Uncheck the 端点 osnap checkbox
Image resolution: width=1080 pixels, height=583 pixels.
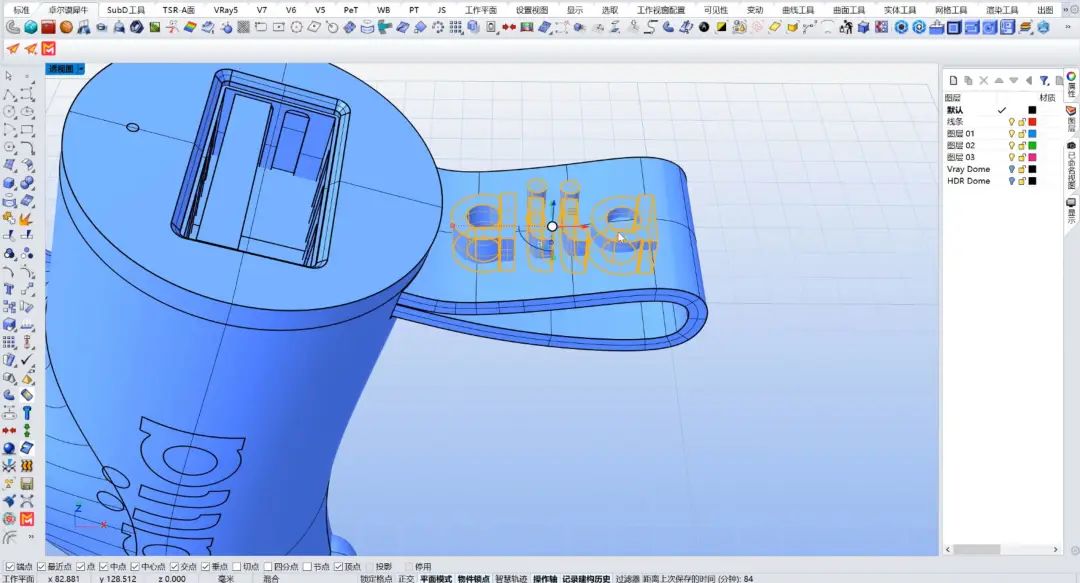tap(10, 567)
